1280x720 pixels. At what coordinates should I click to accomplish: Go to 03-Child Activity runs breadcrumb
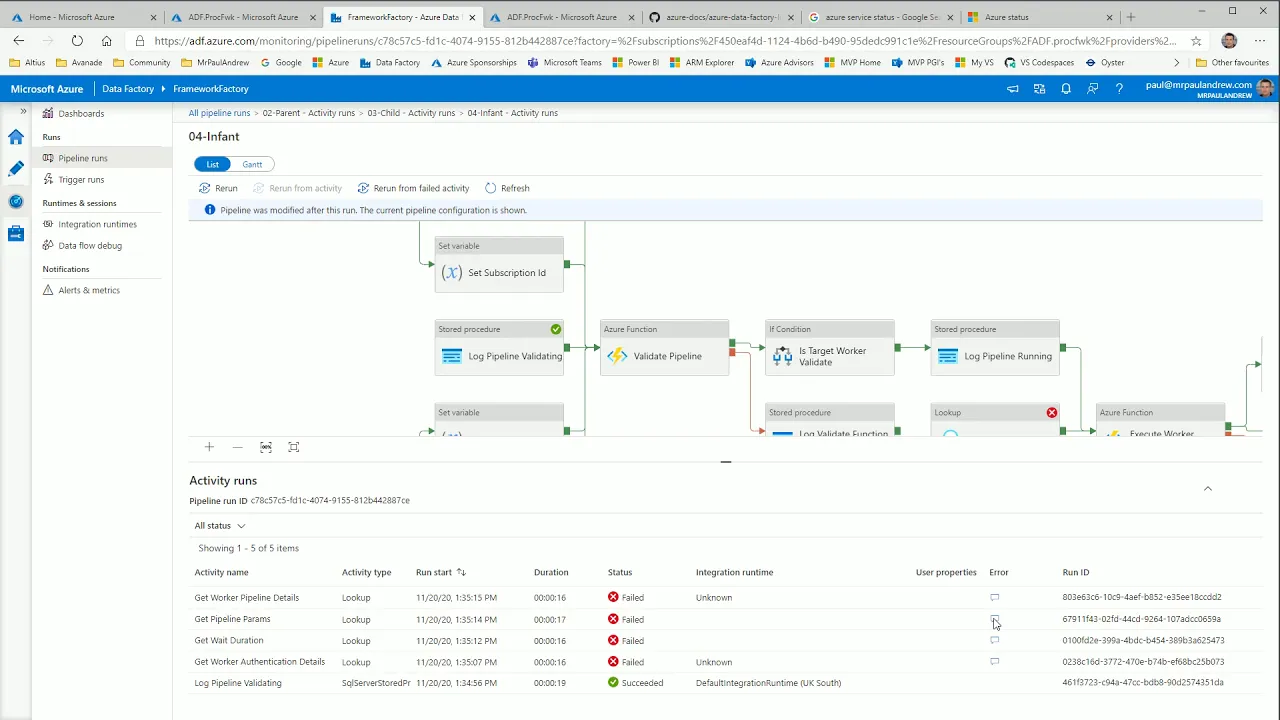411,113
